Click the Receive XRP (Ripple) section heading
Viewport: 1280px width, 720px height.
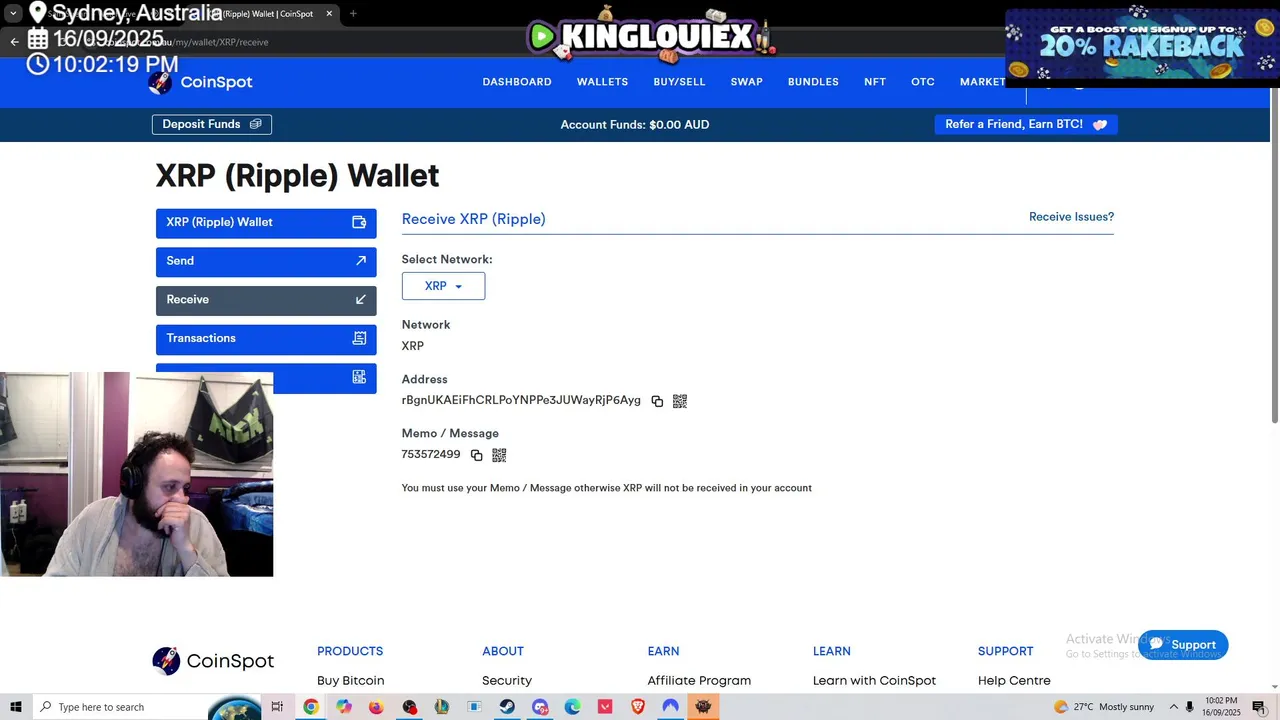click(474, 219)
